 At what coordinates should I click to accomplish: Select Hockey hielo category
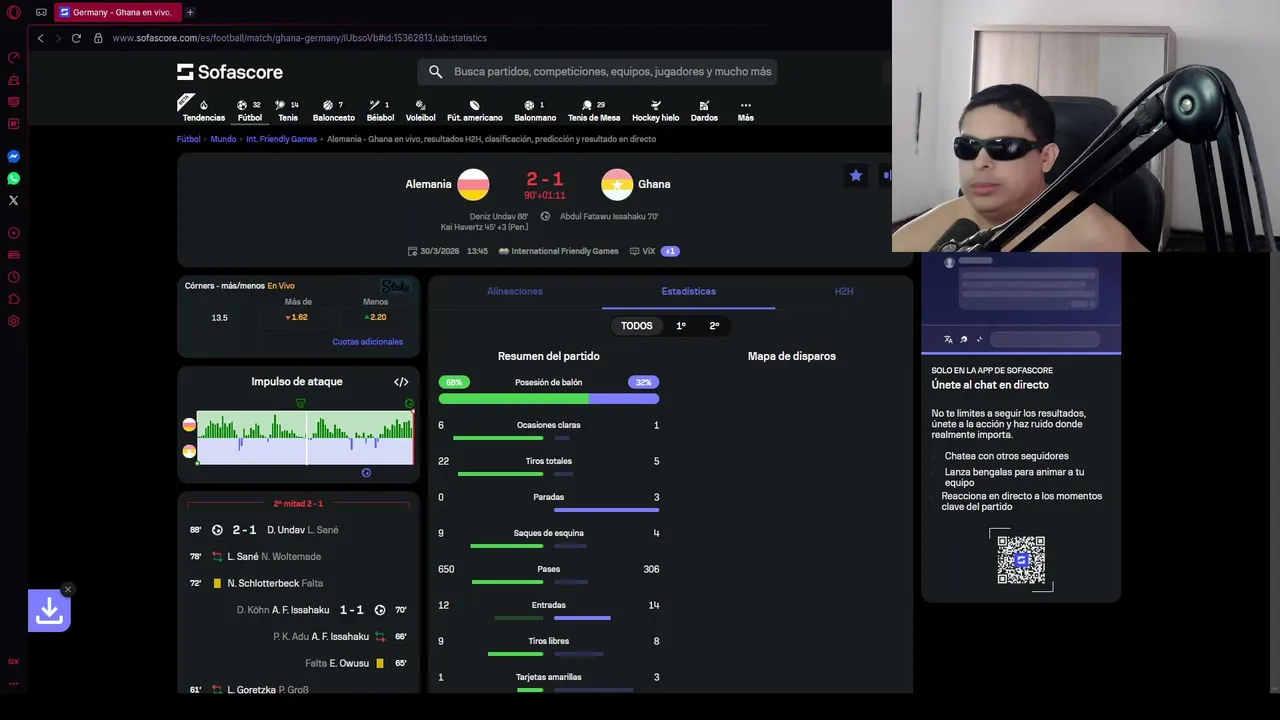coord(656,111)
